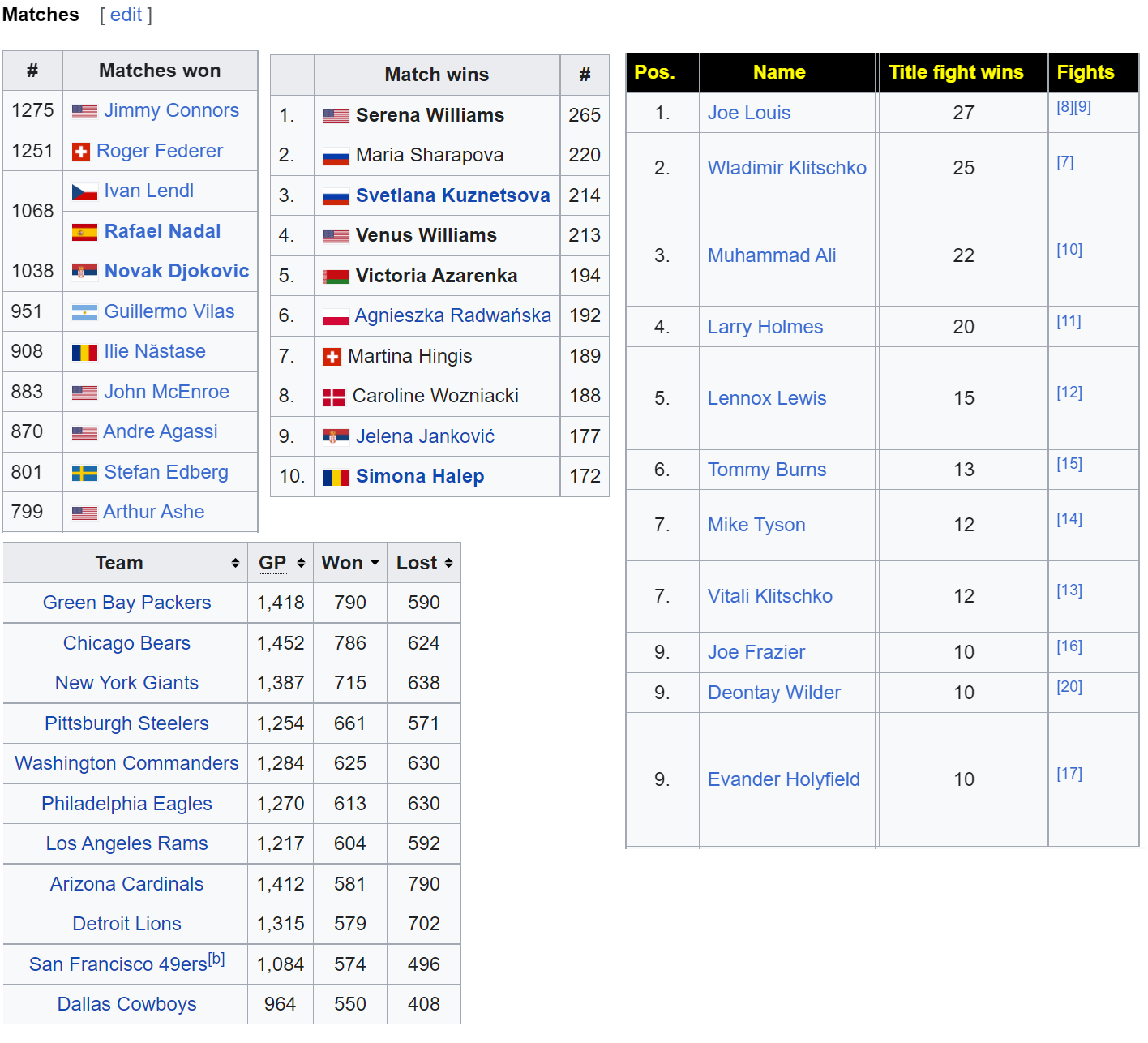
Task: Click the Romanian flag beside Simona Halep
Action: pos(336,478)
